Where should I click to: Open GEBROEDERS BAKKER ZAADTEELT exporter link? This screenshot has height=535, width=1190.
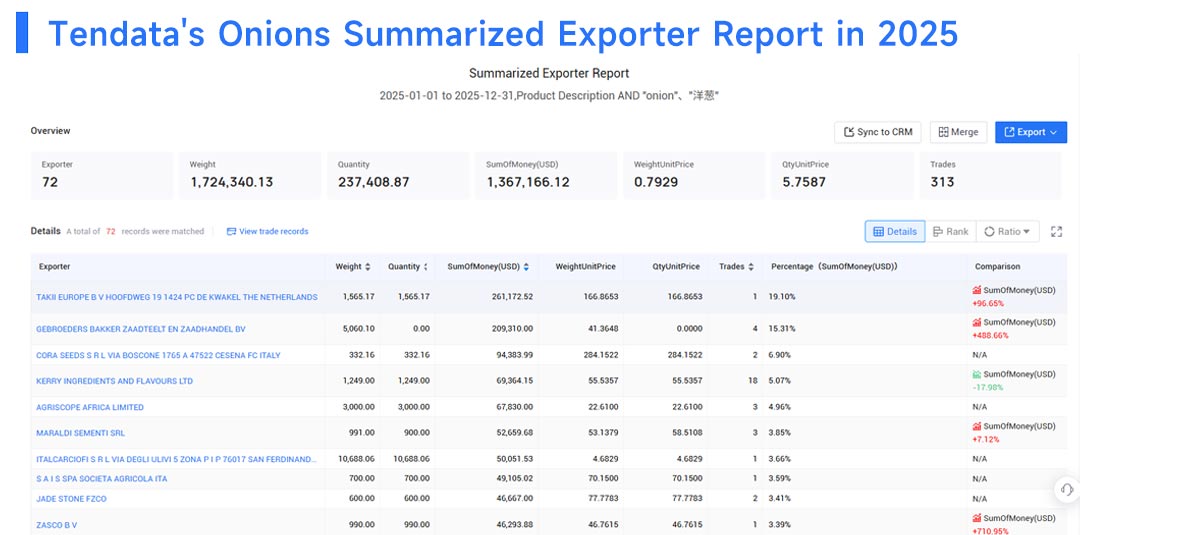pyautogui.click(x=140, y=329)
